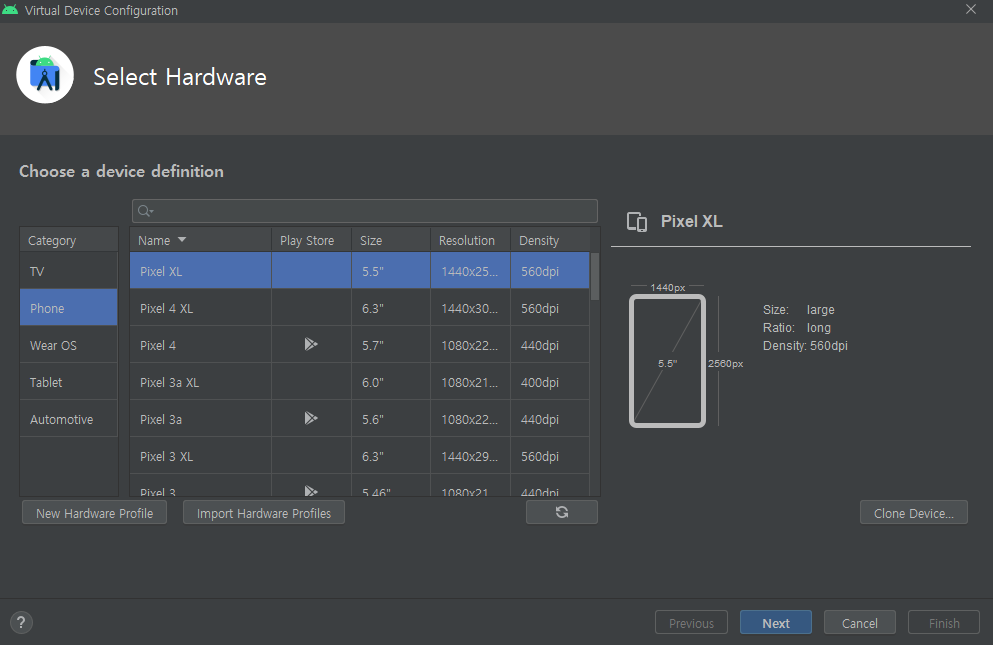This screenshot has height=645, width=993.
Task: Click the Play Store column header
Action: tap(312, 240)
